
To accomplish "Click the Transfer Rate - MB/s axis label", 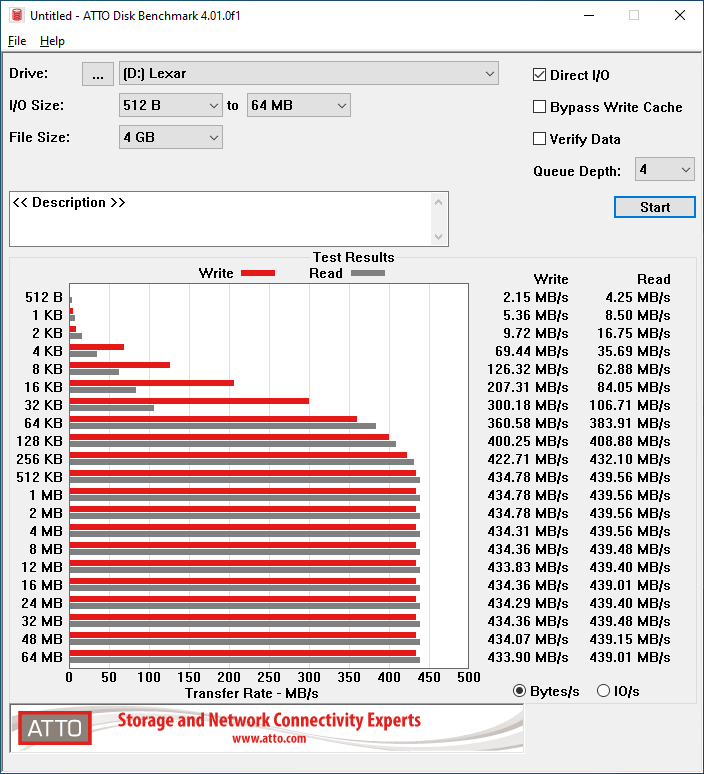I will 252,693.
